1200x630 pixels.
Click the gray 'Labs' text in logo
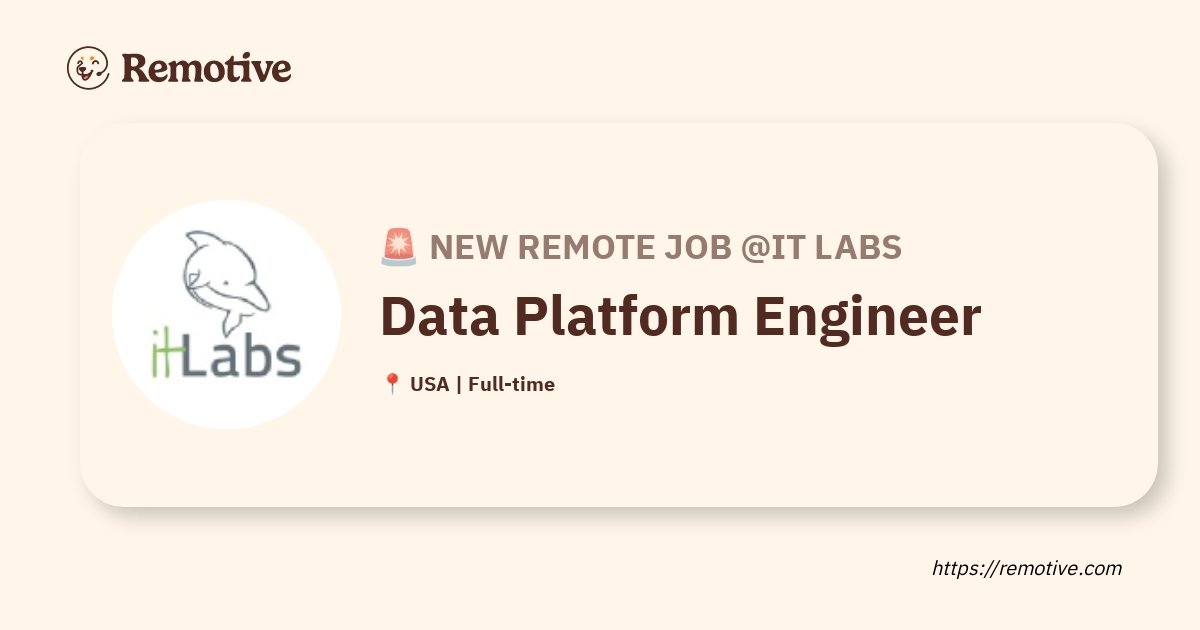(242, 356)
